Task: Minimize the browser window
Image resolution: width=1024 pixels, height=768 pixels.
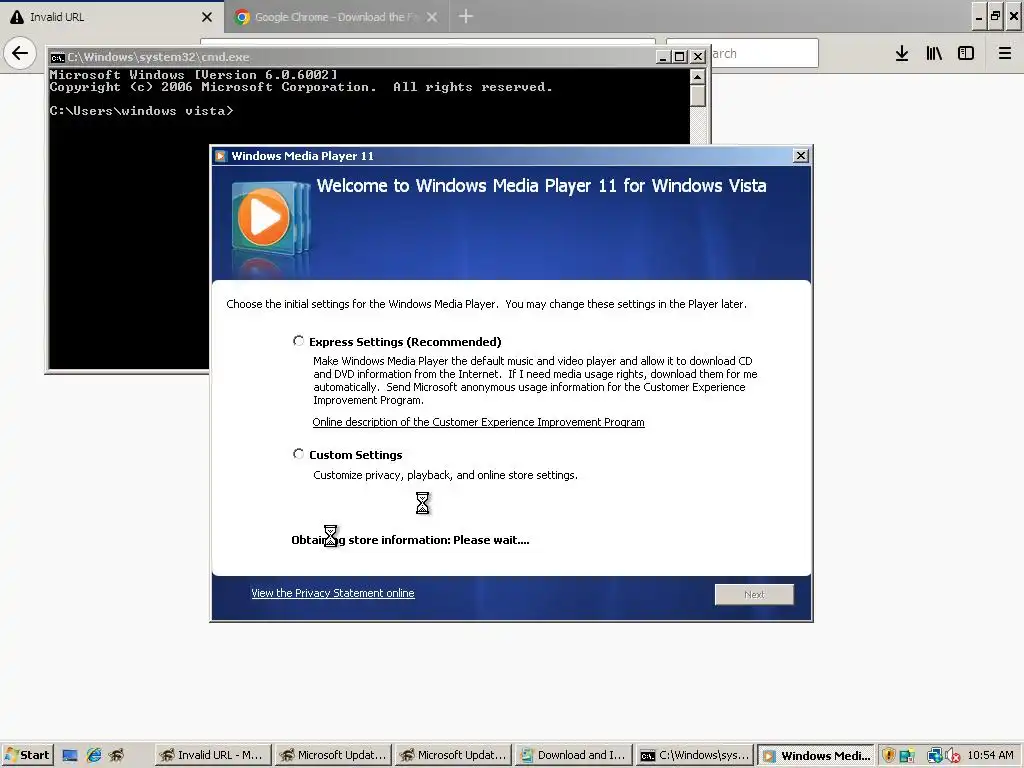Action: point(978,17)
